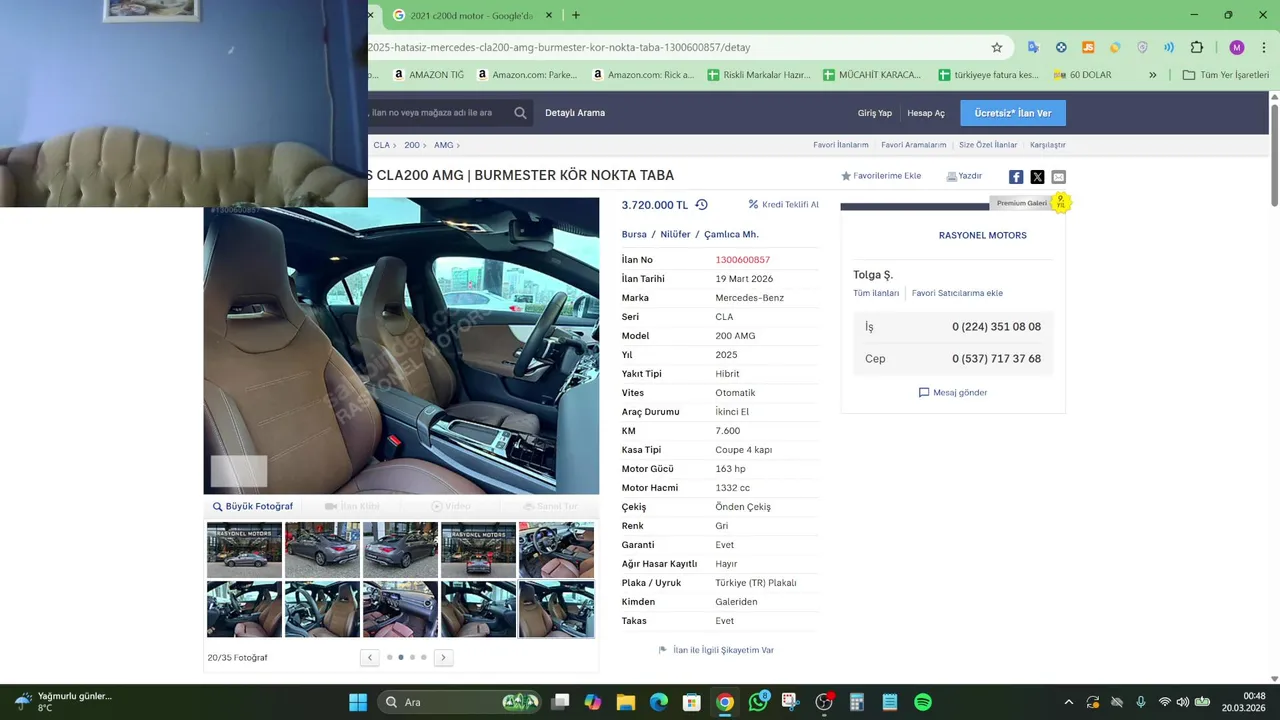Screen dimensions: 1280x720
Task: Open Microsoft Store from the taskbar
Action: click(x=692, y=702)
